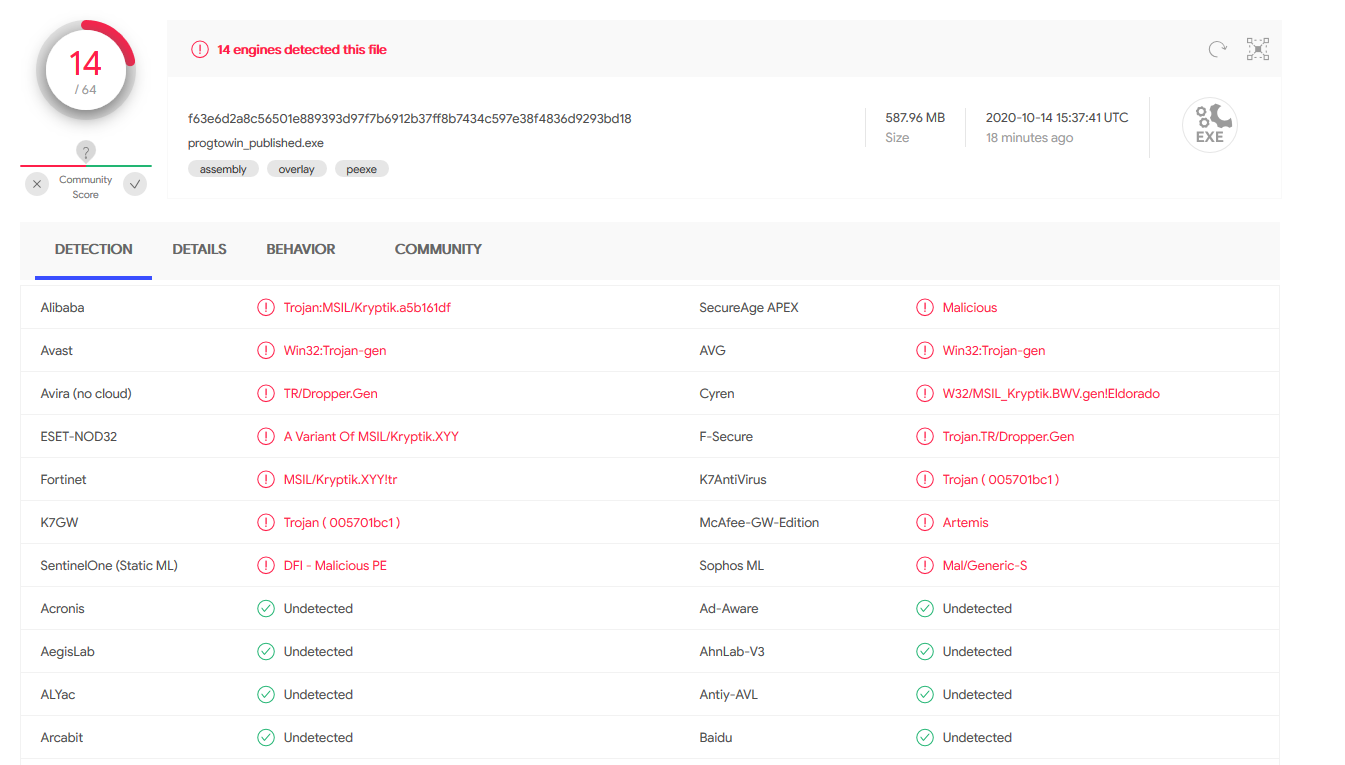Image resolution: width=1345 pixels, height=765 pixels.
Task: Click the McAfee-GW-Edition warning icon
Action: point(925,523)
